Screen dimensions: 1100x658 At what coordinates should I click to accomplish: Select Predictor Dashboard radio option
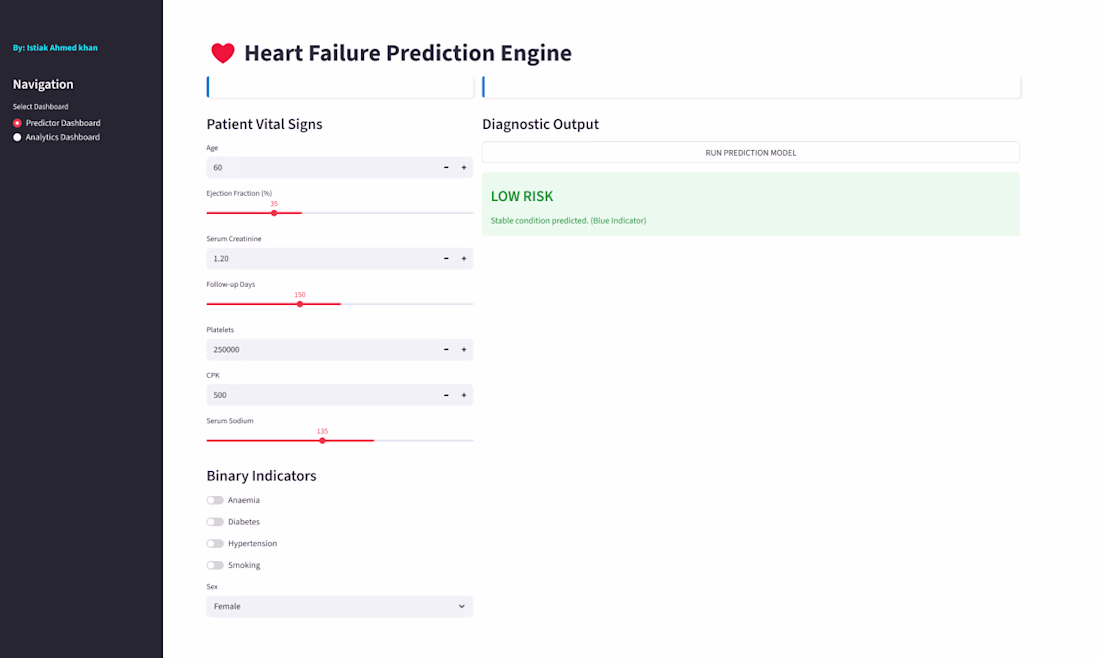17,123
